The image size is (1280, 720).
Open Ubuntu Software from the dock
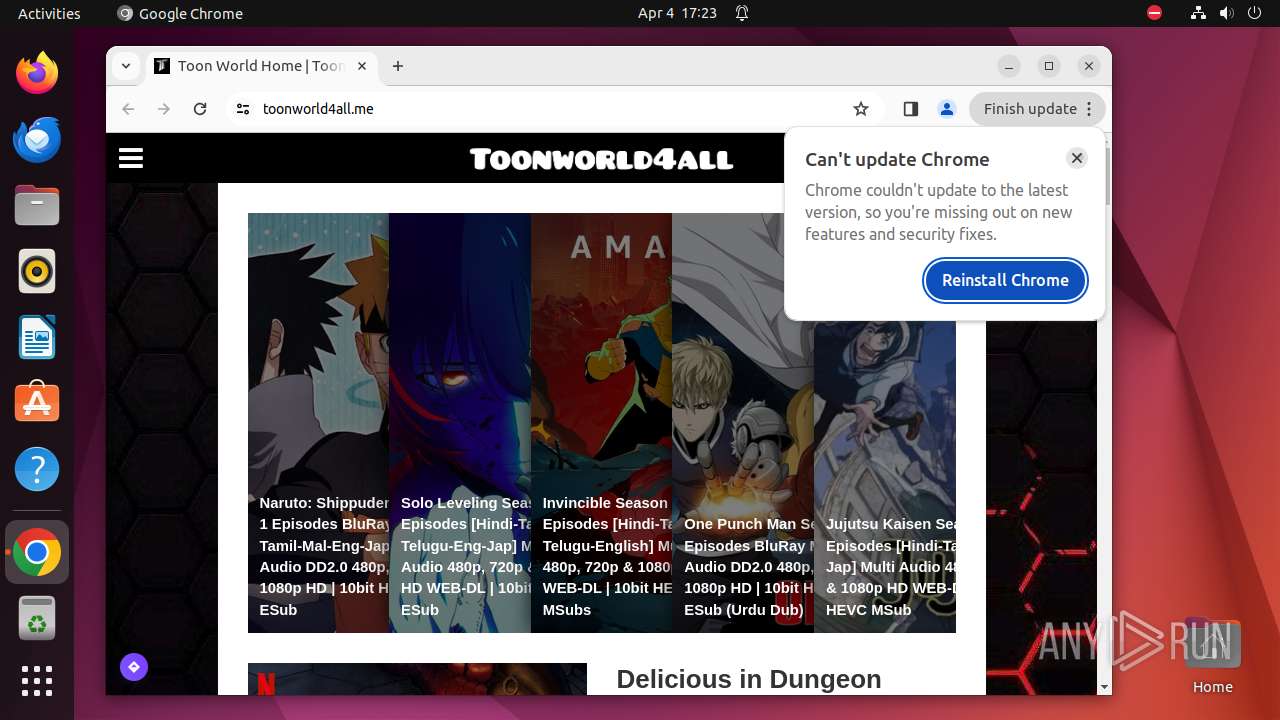[x=37, y=403]
